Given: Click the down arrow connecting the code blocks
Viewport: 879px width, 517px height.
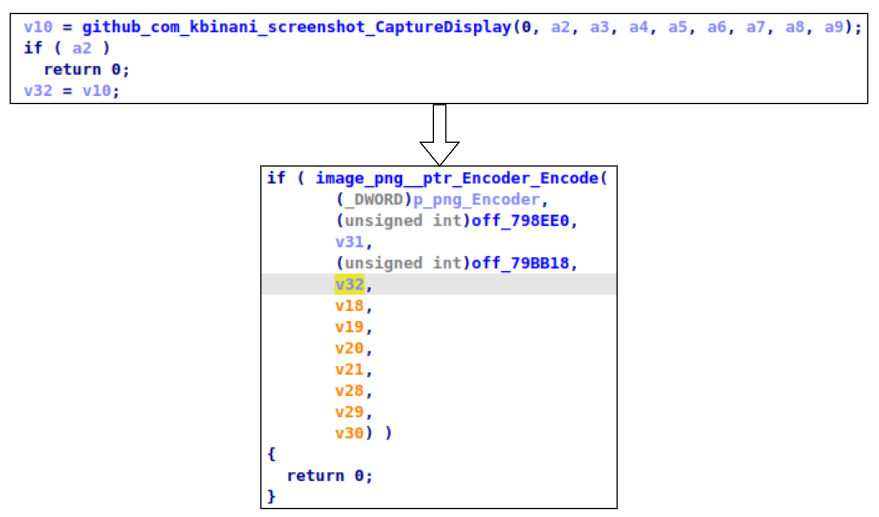Looking at the screenshot, I should pos(438,135).
